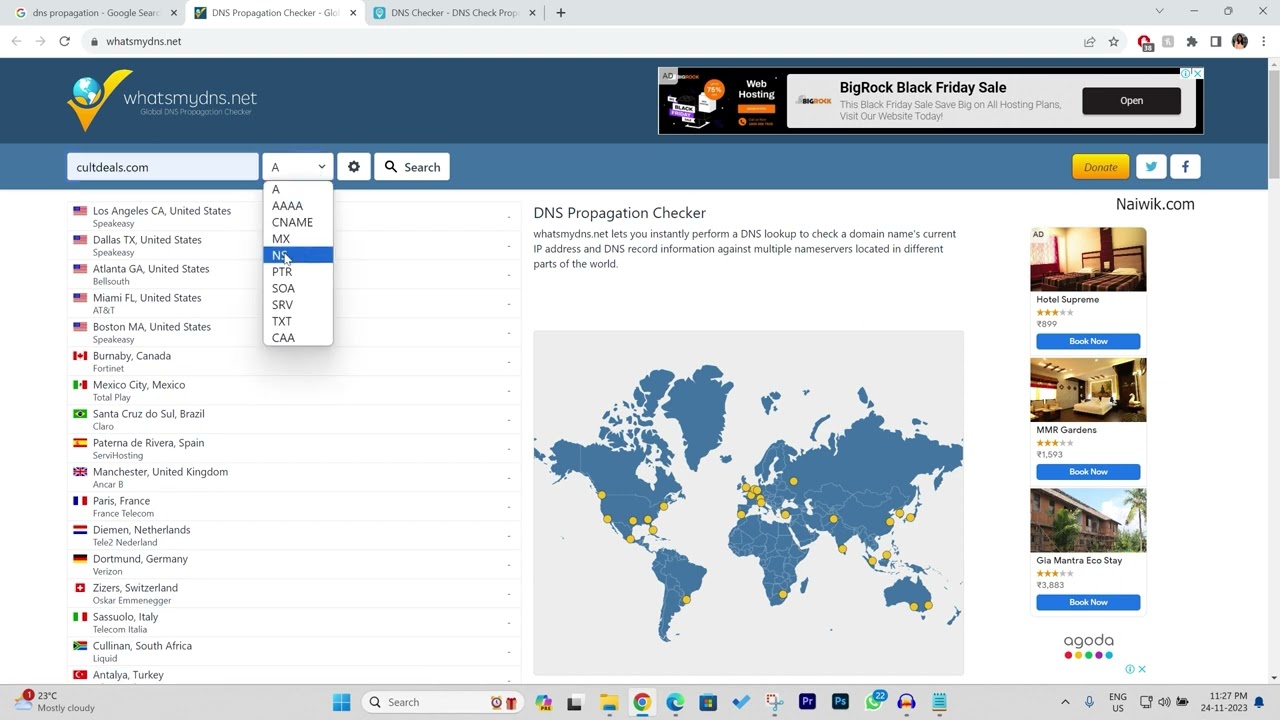The width and height of the screenshot is (1280, 720).
Task: Select TXT record option
Action: [x=298, y=321]
